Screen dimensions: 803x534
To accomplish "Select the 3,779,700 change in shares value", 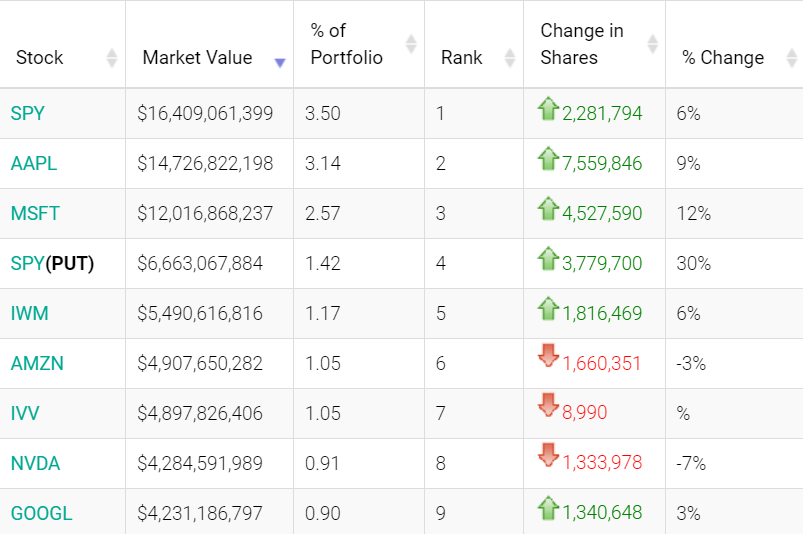I will click(x=602, y=263).
